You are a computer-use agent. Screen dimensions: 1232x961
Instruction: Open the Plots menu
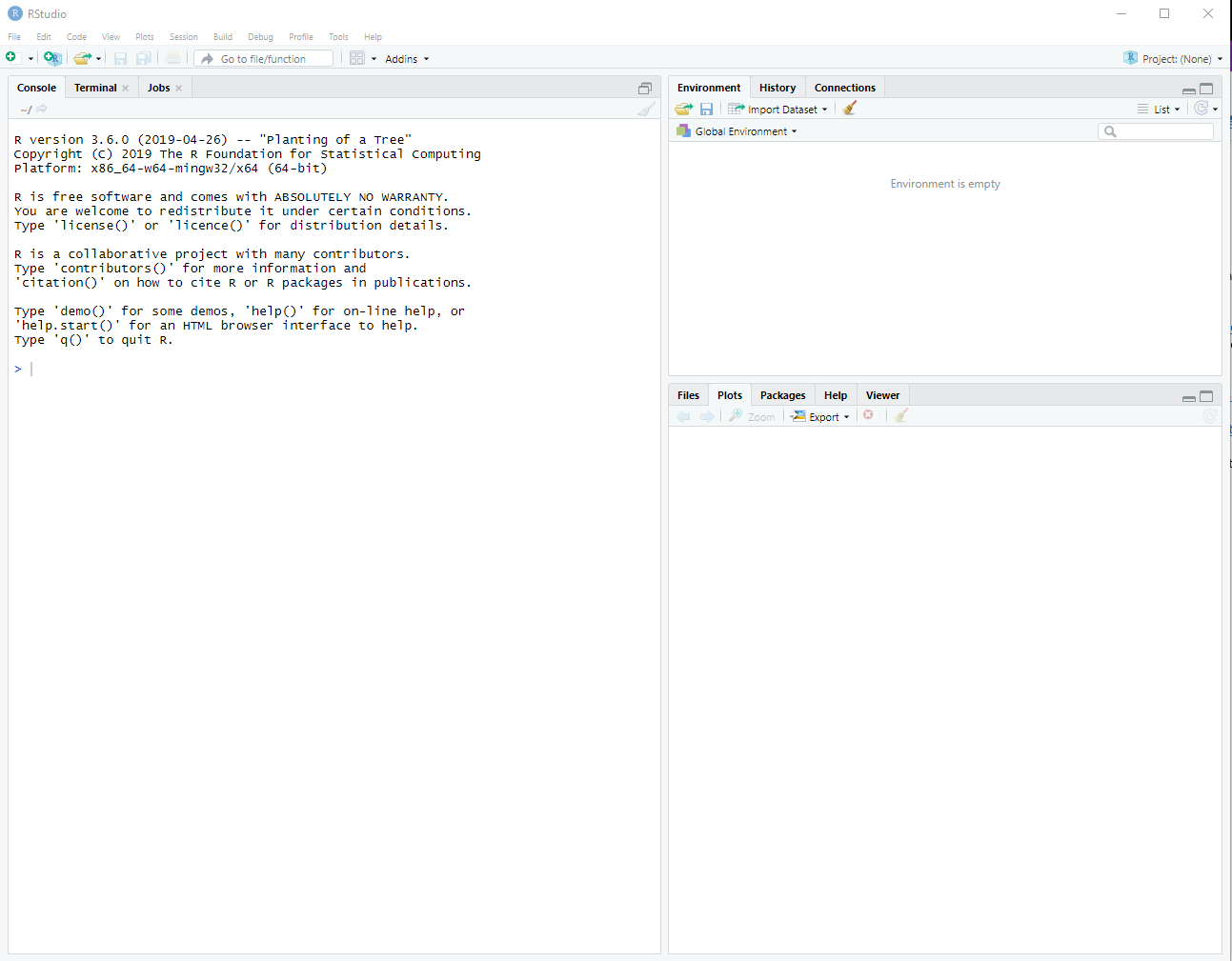pyautogui.click(x=145, y=37)
